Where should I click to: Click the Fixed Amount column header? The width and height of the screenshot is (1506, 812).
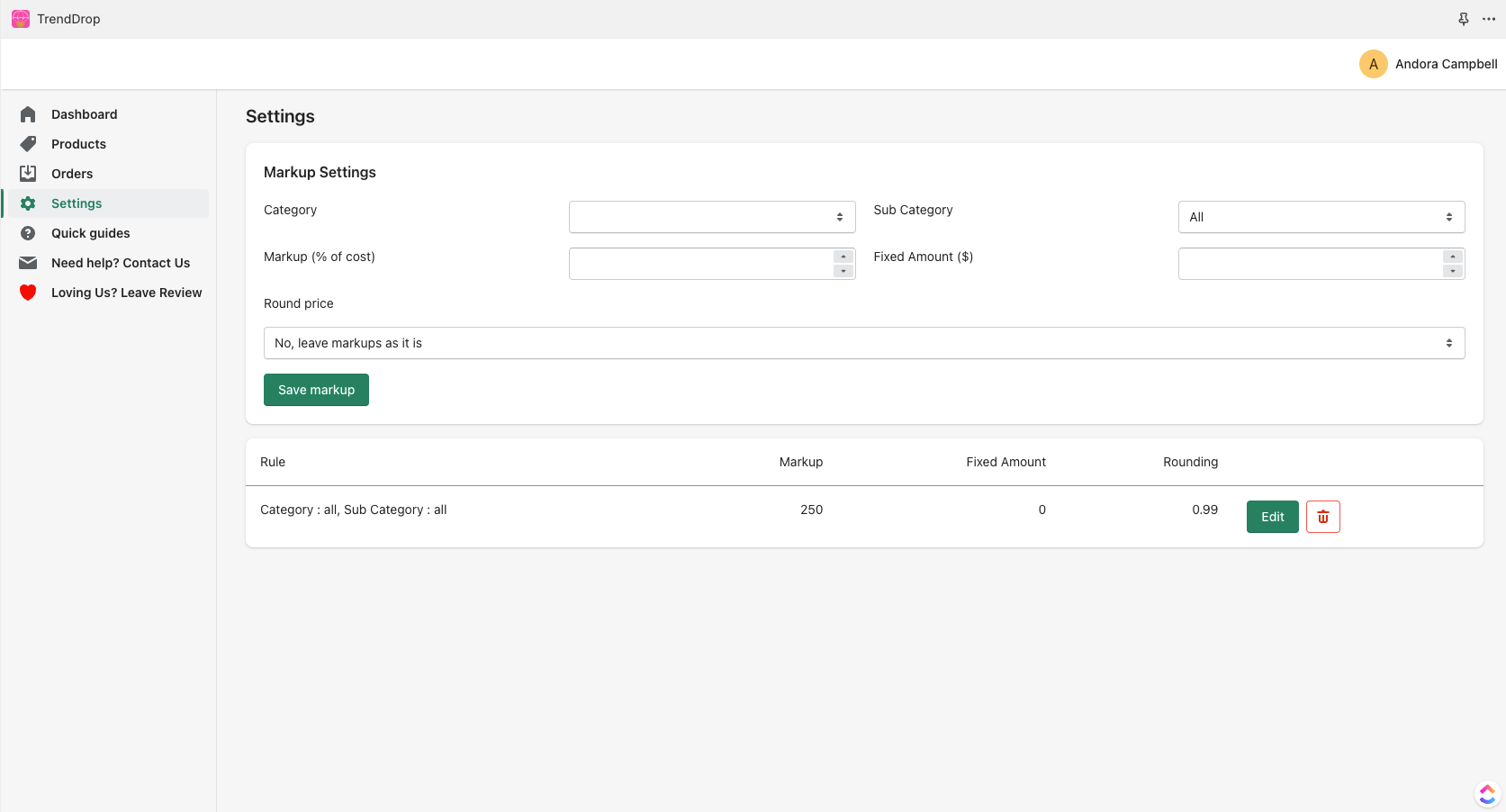pos(1006,462)
